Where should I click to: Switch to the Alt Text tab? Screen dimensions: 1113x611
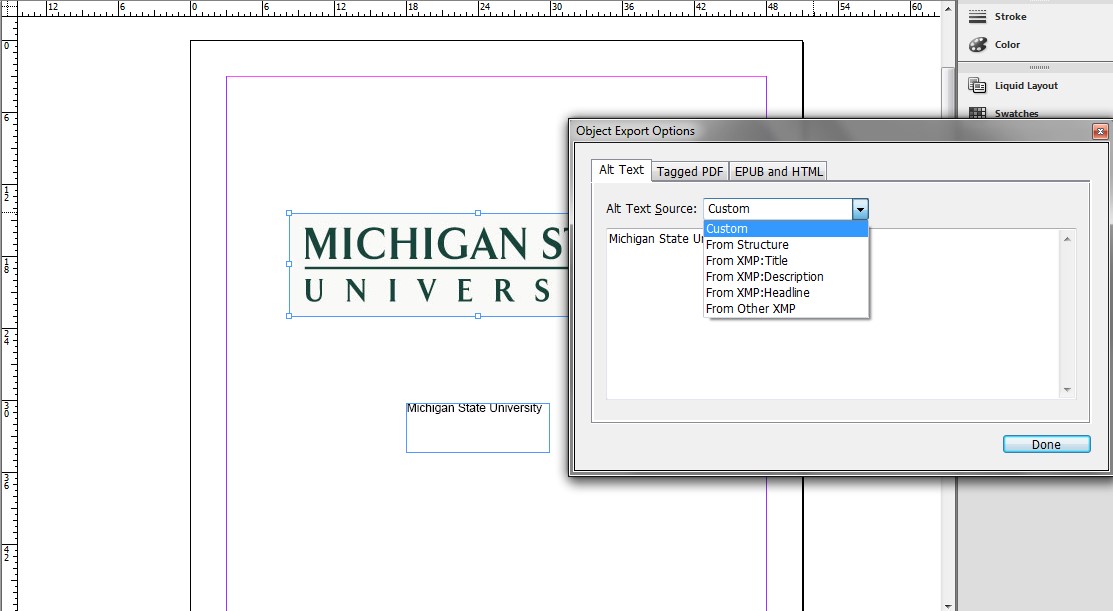pyautogui.click(x=621, y=170)
